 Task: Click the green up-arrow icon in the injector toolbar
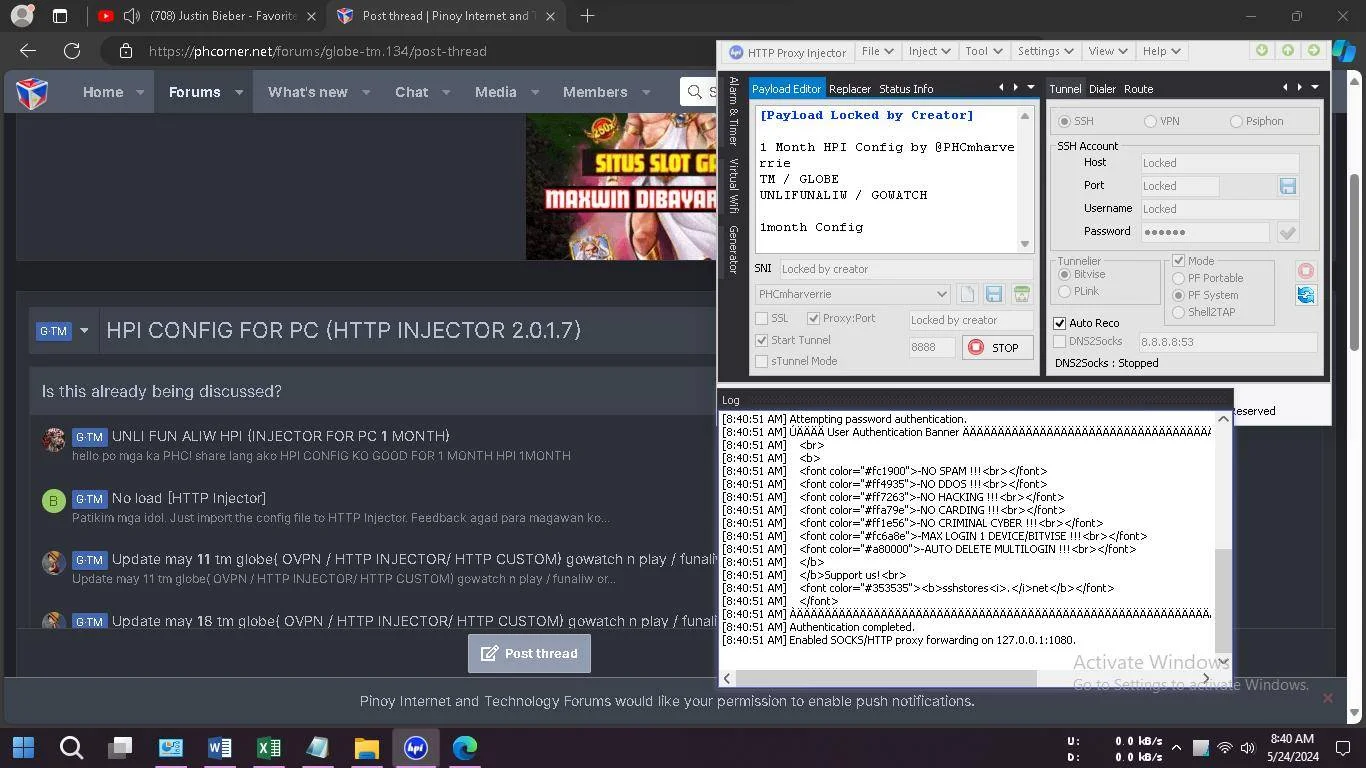pos(1288,51)
